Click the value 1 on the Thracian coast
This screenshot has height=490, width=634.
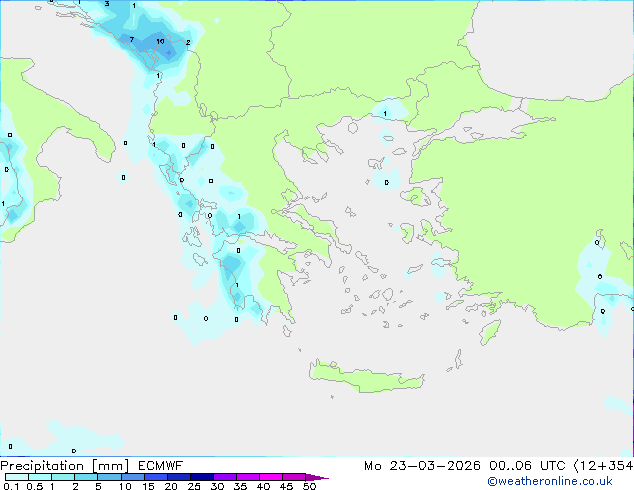pos(385,114)
